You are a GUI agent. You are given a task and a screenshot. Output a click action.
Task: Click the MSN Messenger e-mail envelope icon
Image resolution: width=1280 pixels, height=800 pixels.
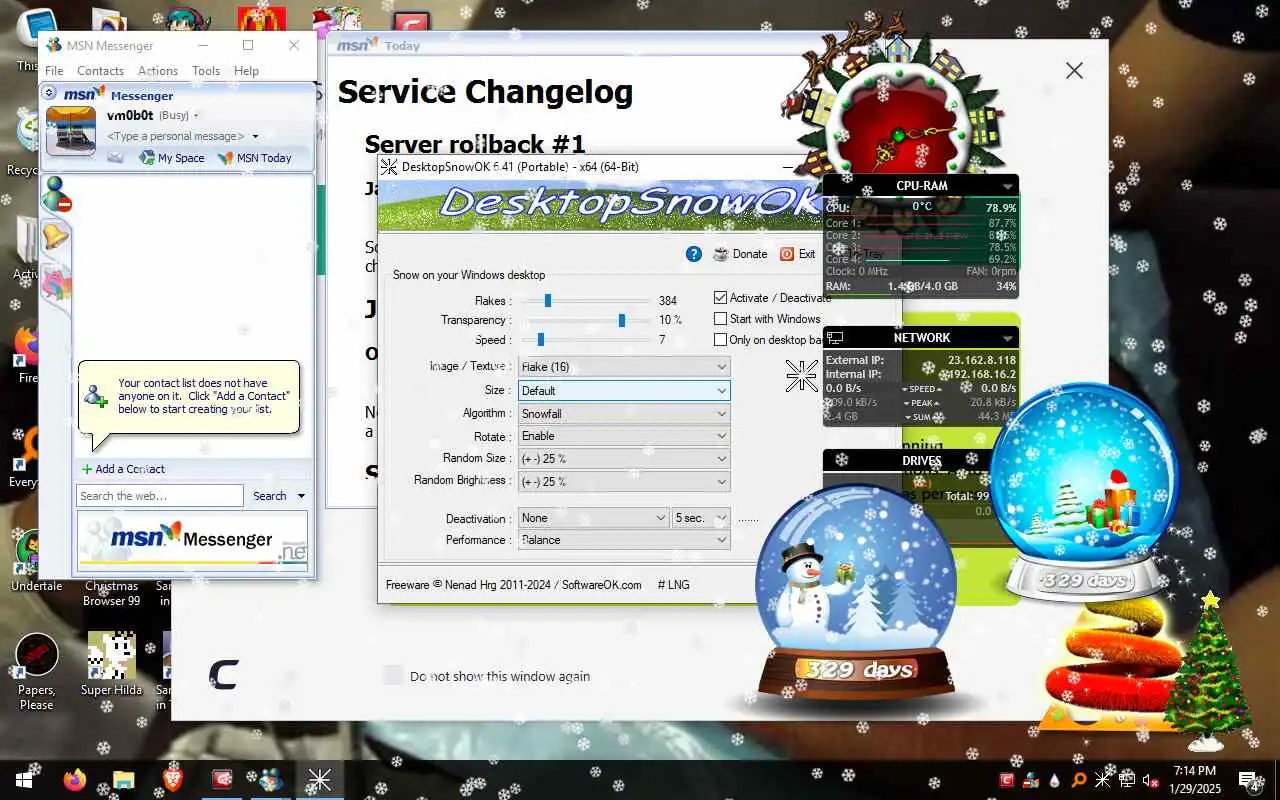115,157
